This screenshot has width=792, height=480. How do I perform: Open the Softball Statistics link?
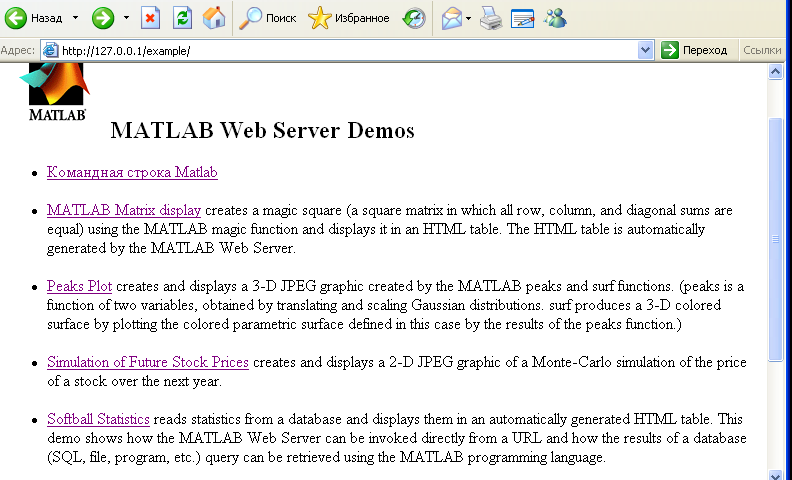pyautogui.click(x=98, y=419)
